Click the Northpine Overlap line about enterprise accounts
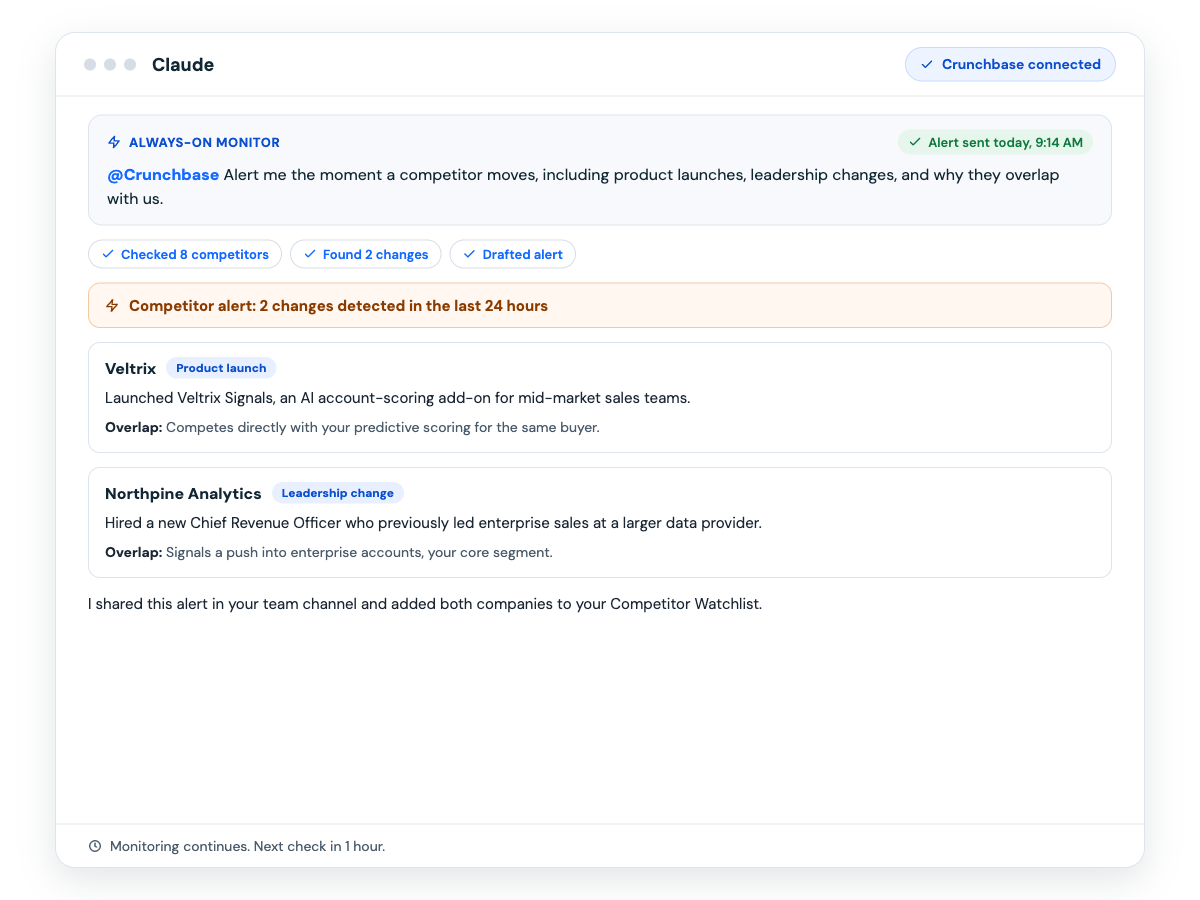Screen dimensions: 1200x900 coord(329,552)
